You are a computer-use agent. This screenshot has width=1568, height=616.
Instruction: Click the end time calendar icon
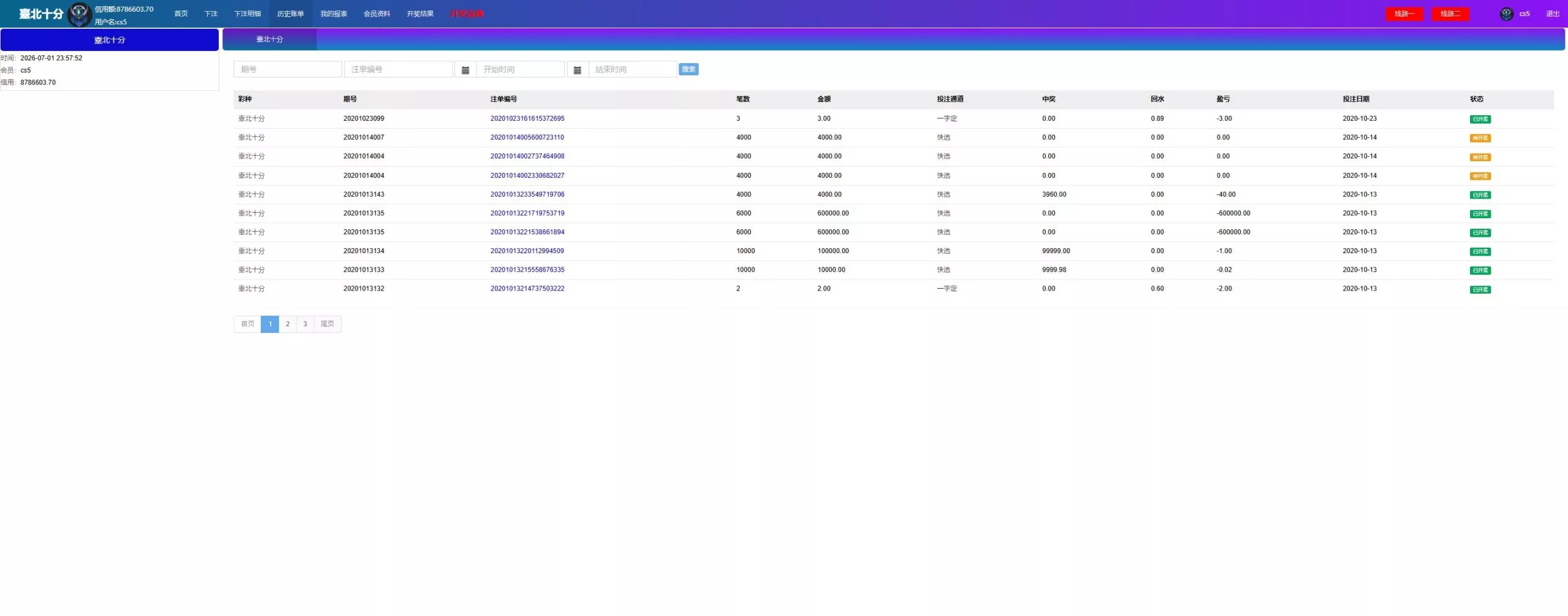(x=578, y=70)
